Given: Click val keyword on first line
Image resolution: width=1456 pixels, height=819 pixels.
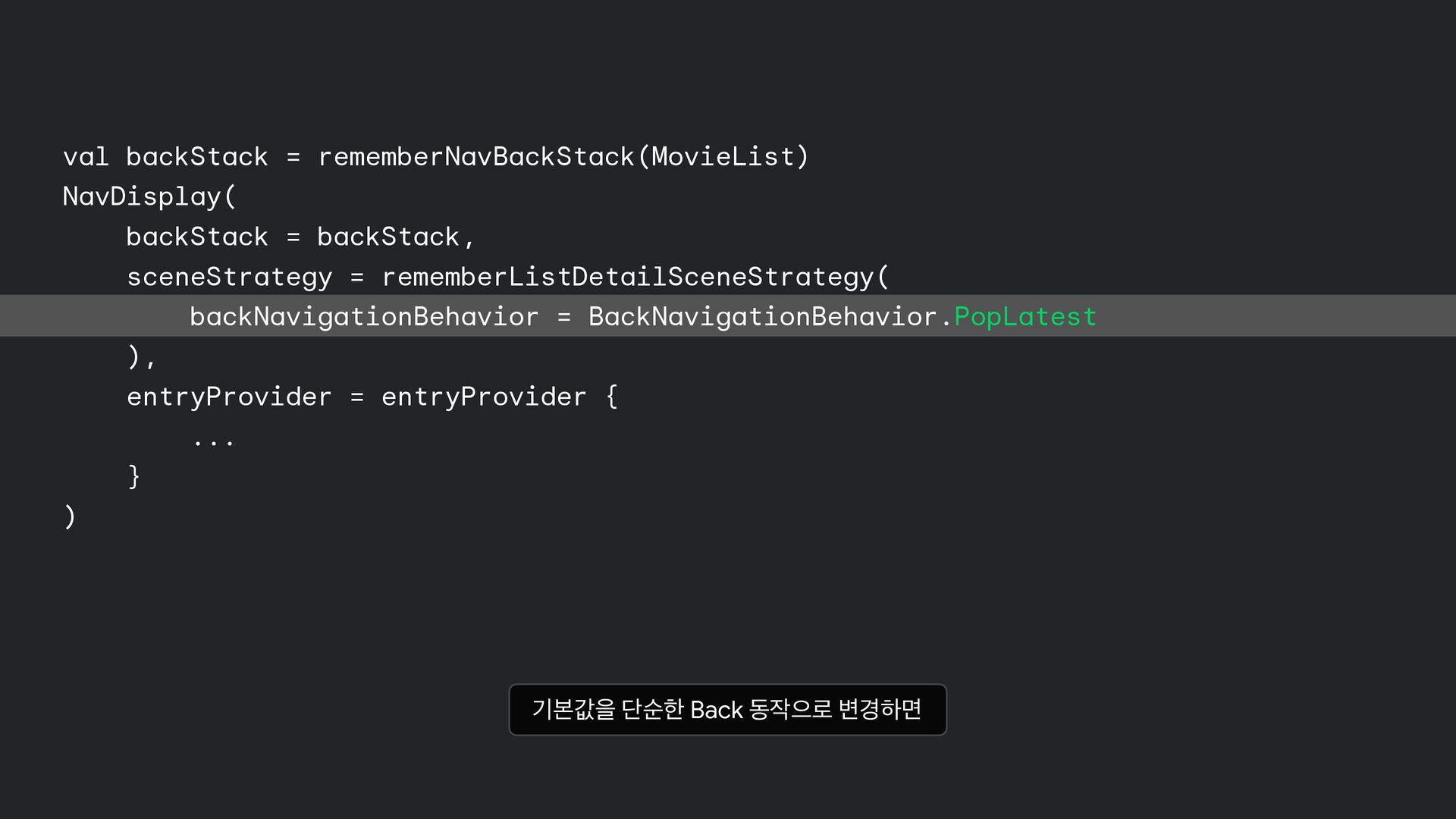Looking at the screenshot, I should click(x=86, y=157).
